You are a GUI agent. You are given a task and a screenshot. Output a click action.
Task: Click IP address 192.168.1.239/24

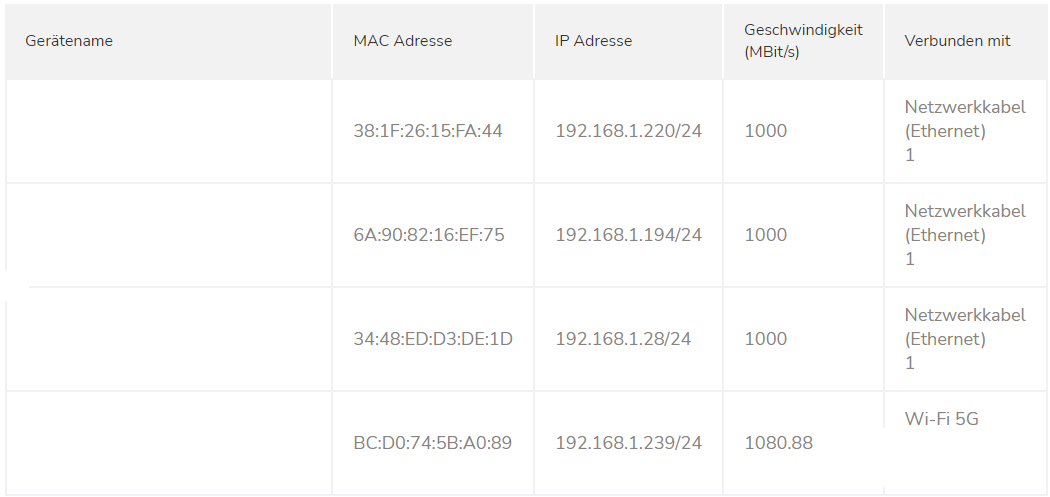[x=628, y=442]
